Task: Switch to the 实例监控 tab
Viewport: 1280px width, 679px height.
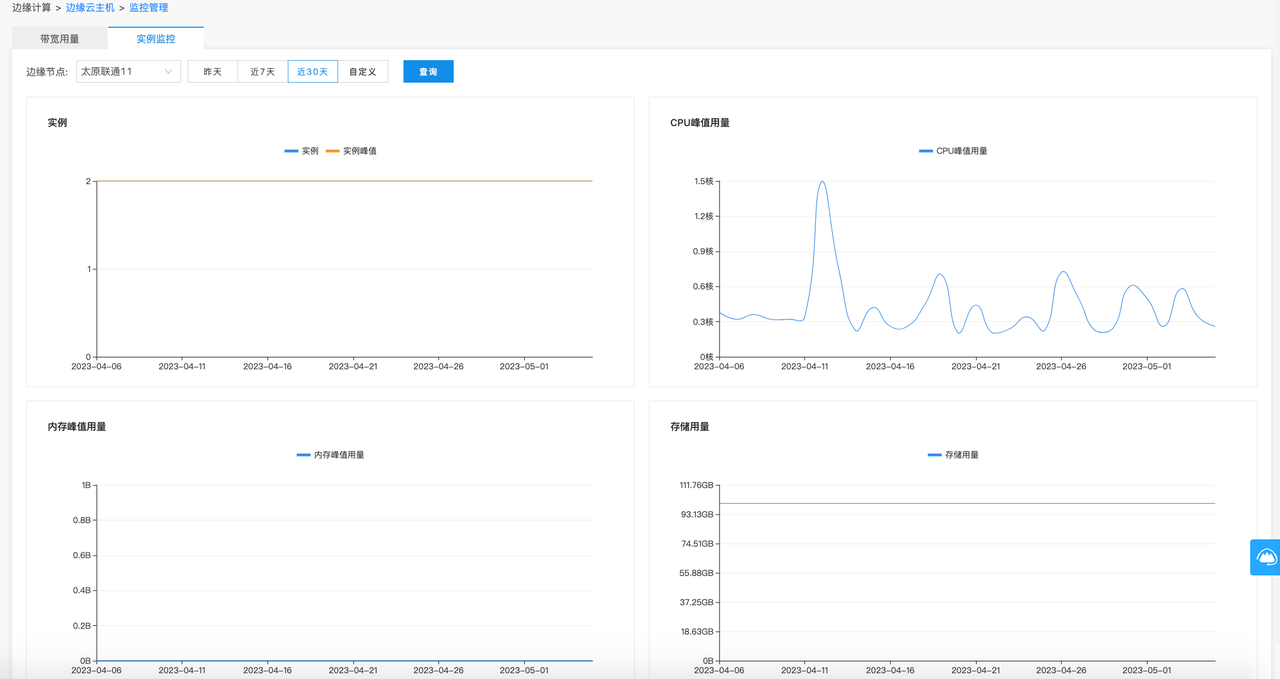Action: click(x=155, y=39)
